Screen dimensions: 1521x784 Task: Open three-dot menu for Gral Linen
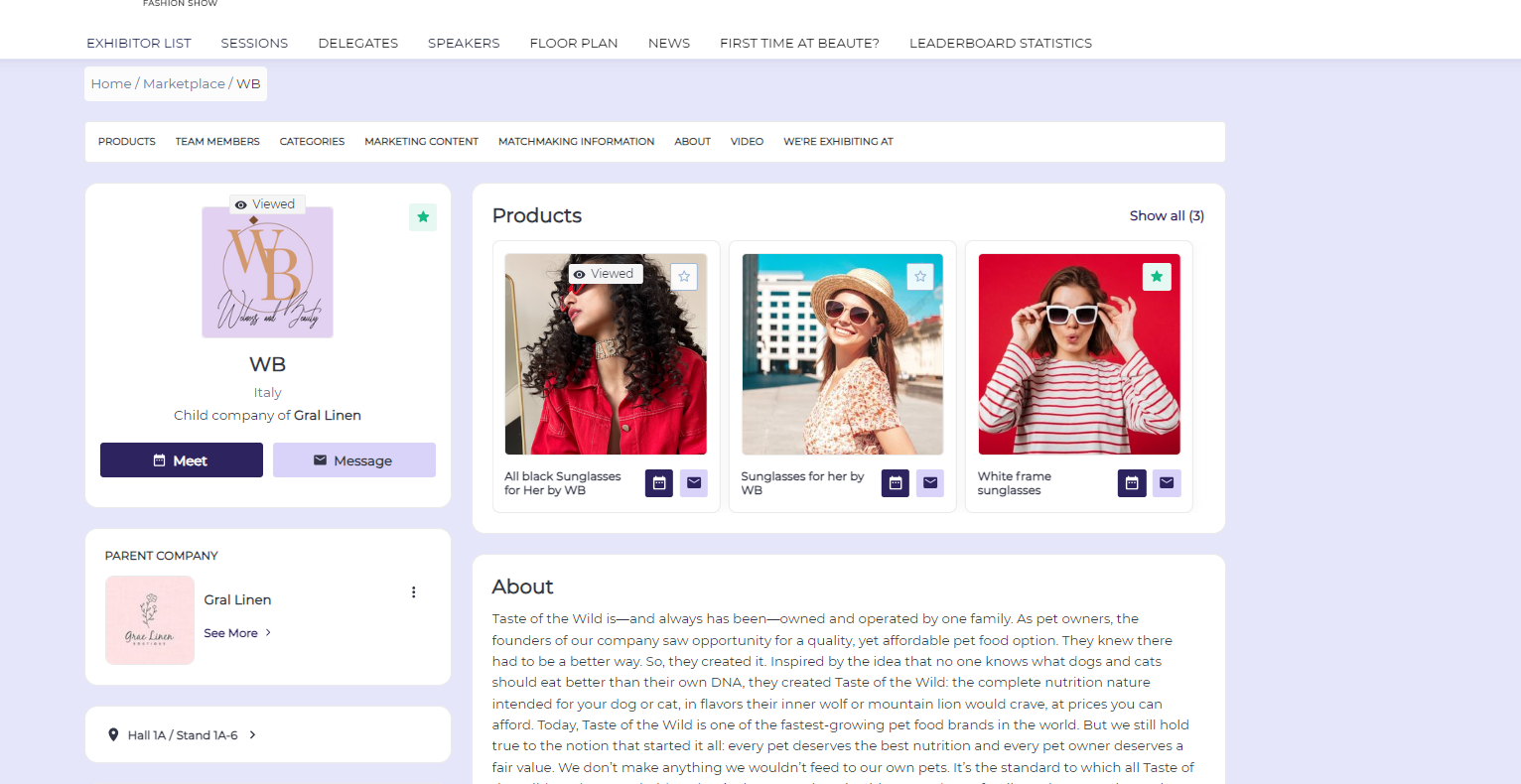point(414,592)
